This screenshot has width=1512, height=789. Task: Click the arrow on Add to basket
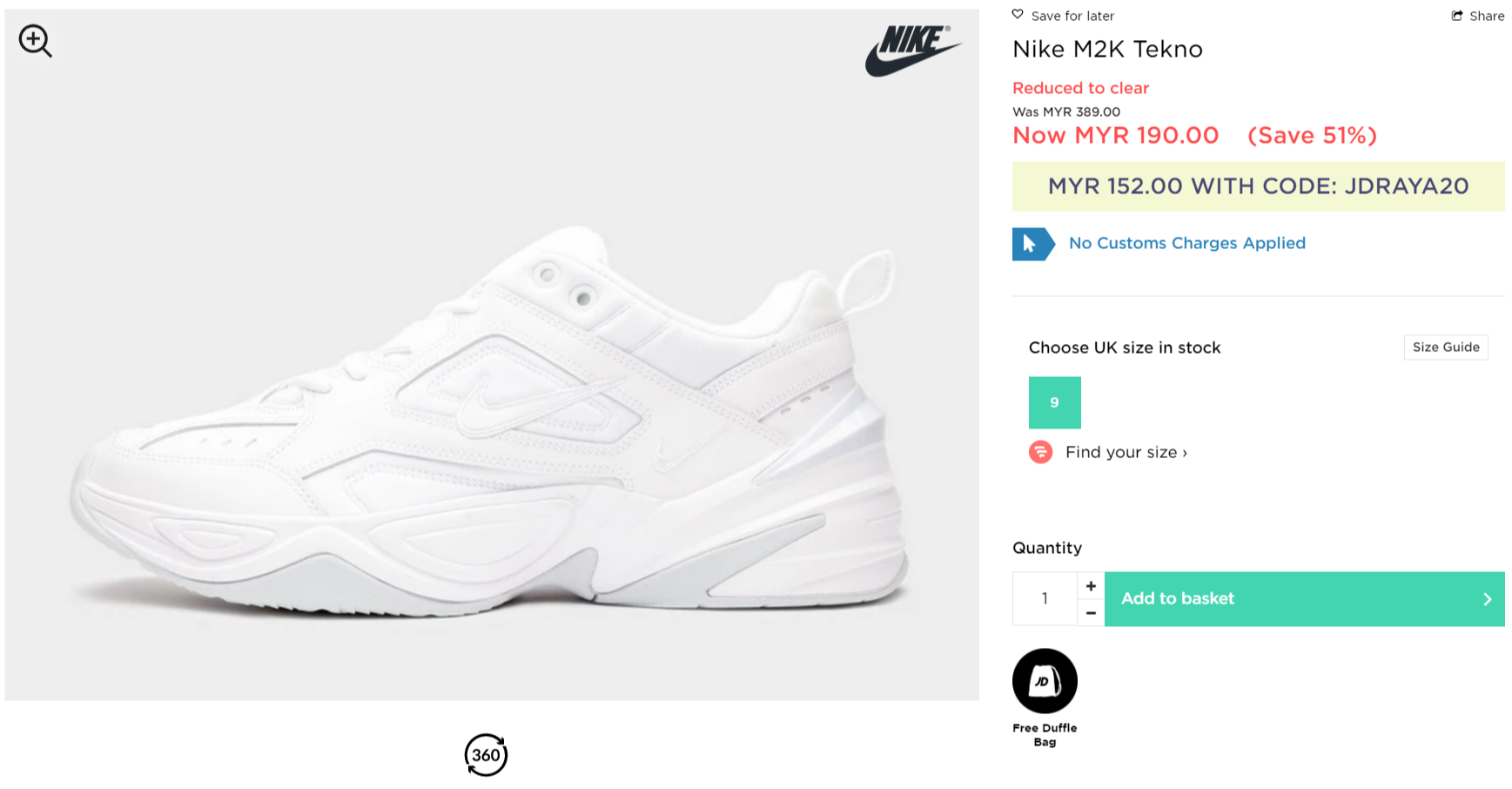click(1487, 599)
